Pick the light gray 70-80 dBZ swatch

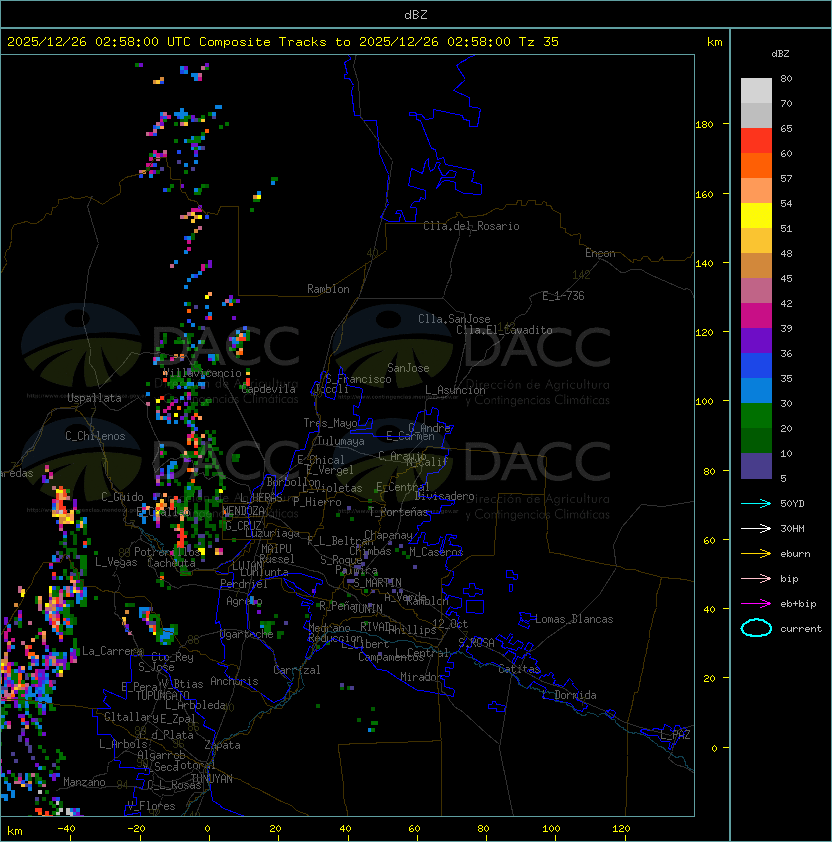[756, 91]
